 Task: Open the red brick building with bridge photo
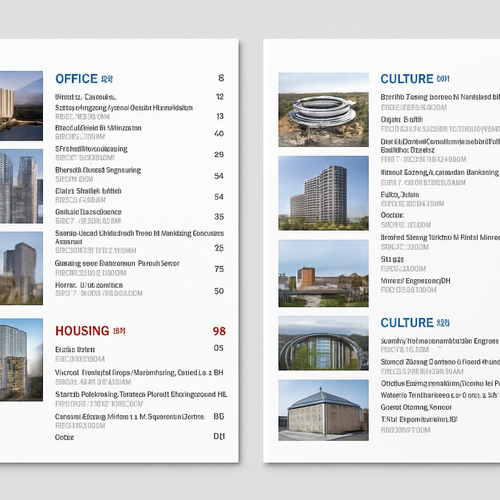[x=323, y=273]
